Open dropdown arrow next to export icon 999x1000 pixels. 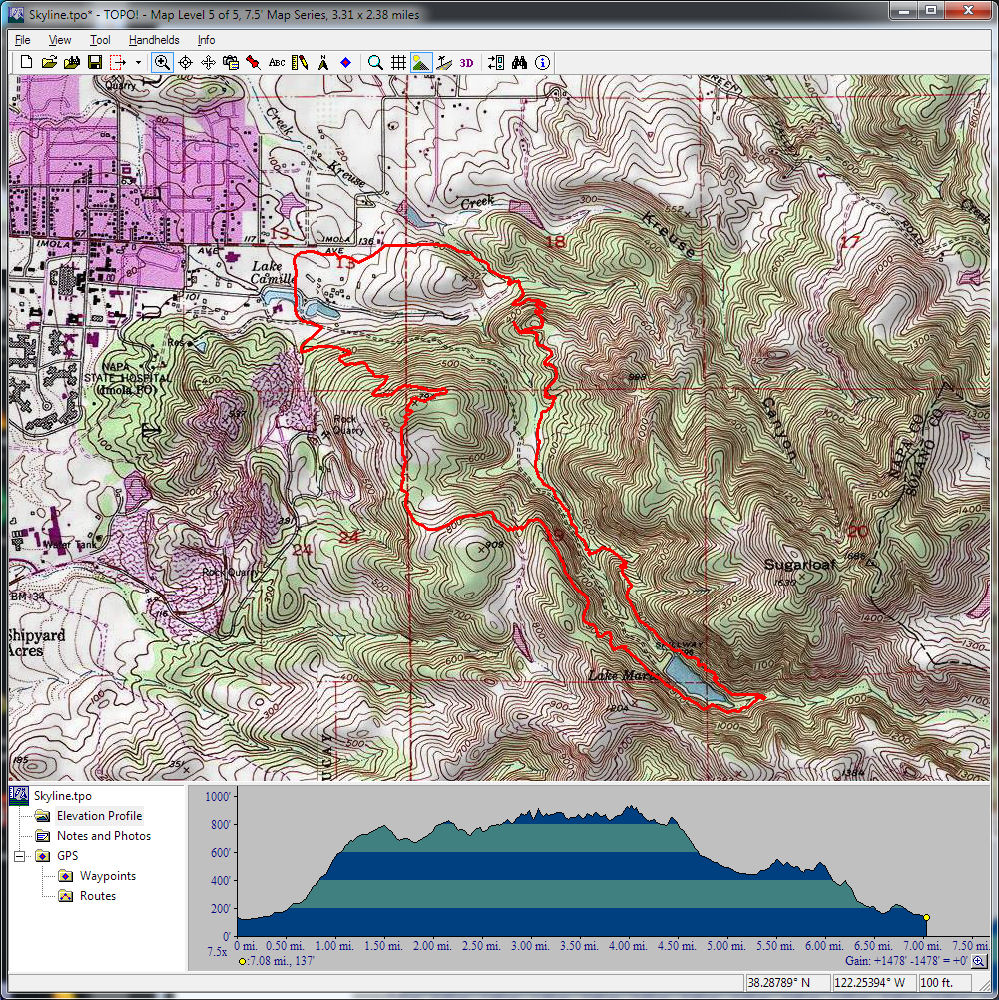coord(138,62)
